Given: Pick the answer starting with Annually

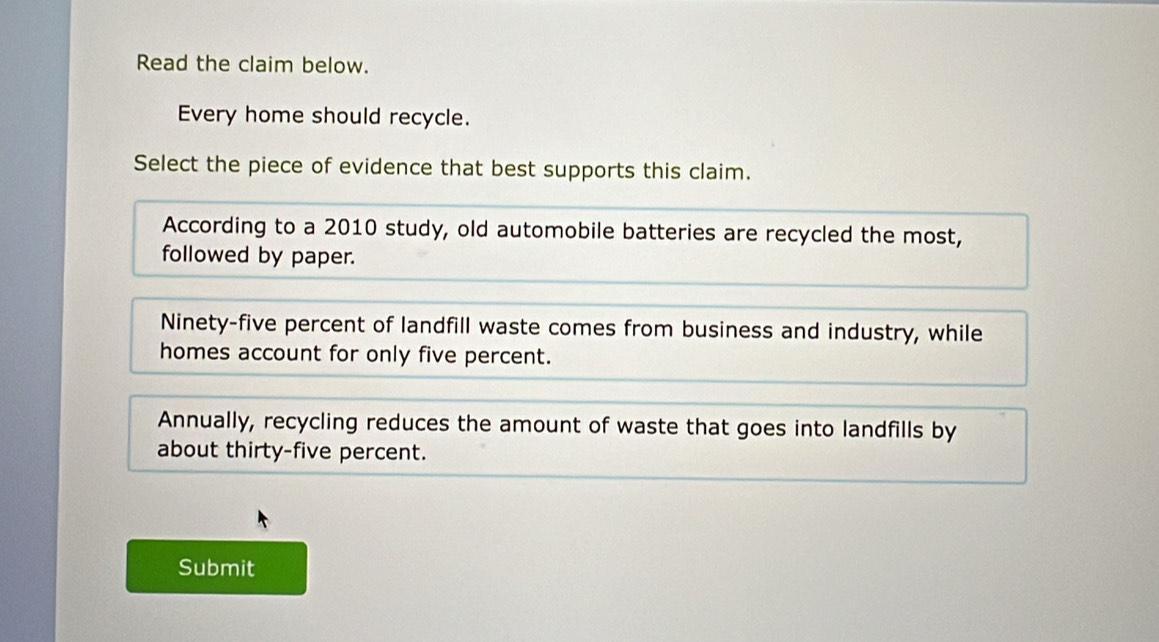Looking at the screenshot, I should (580, 439).
